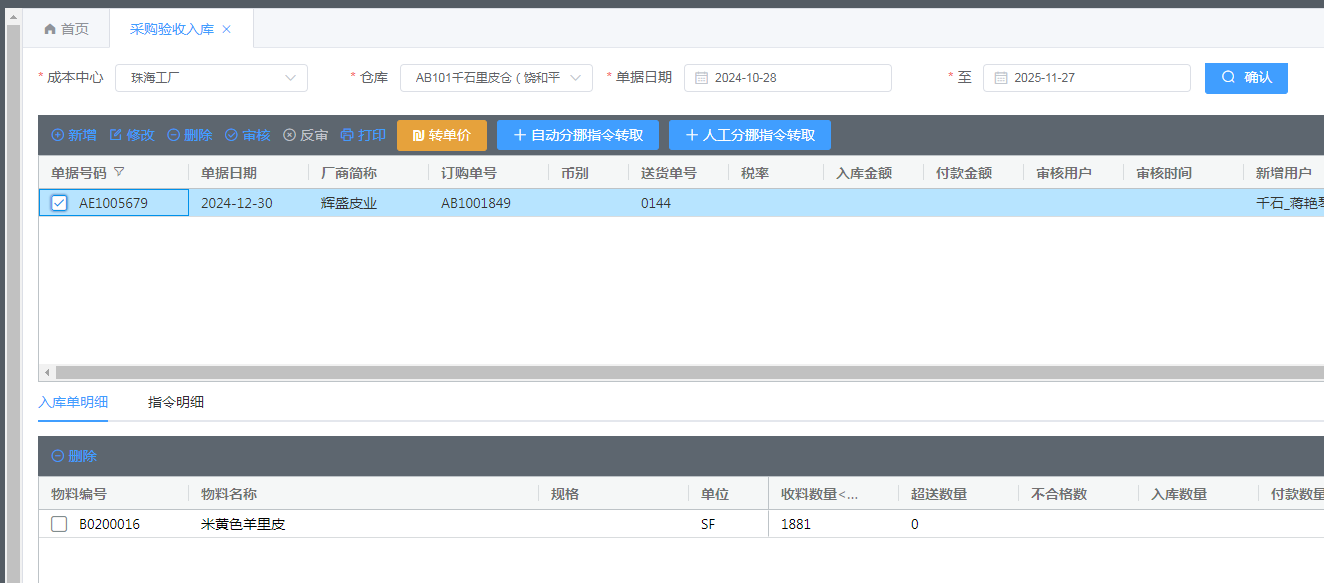Viewport: 1324px width, 583px height.
Task: Click the 转单价 orange button
Action: click(x=441, y=135)
